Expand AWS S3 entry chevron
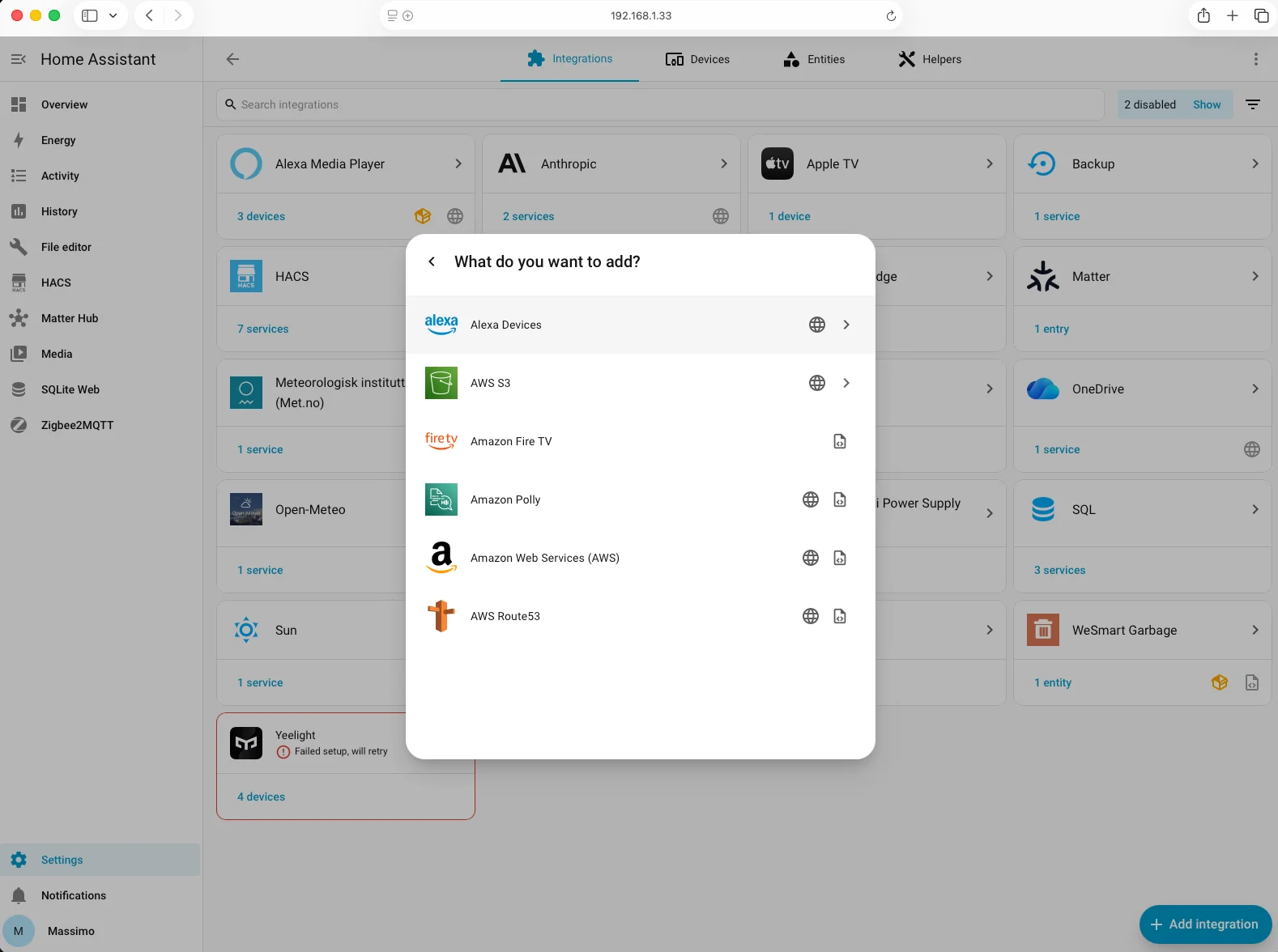 coord(846,383)
